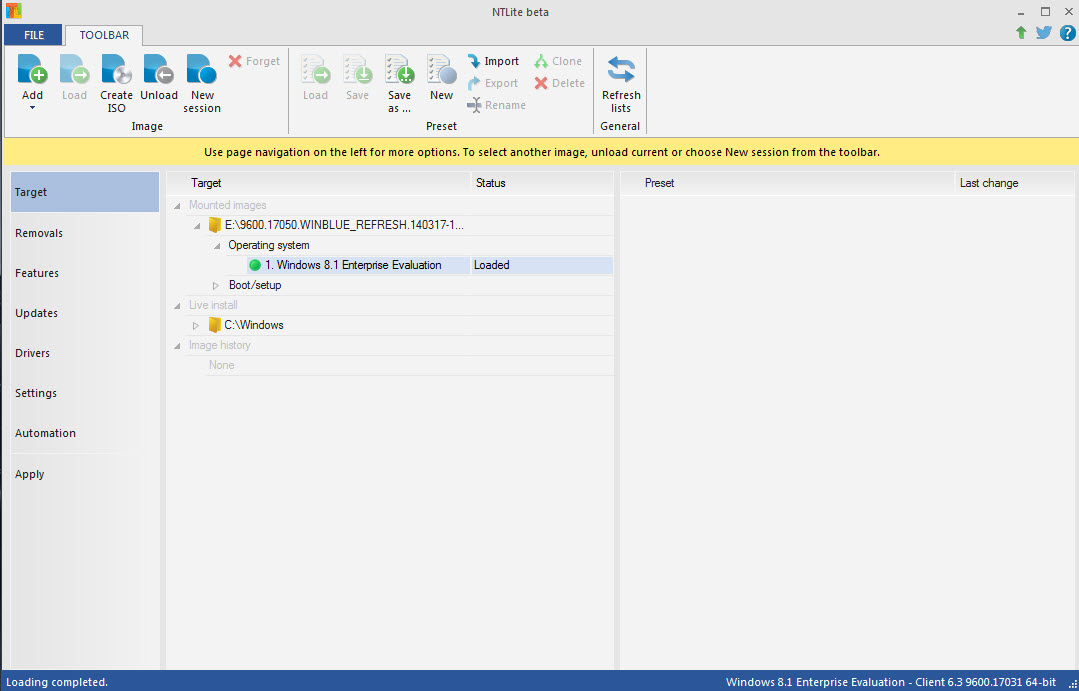
Task: Collapse the Mounted images group
Action: click(x=178, y=206)
